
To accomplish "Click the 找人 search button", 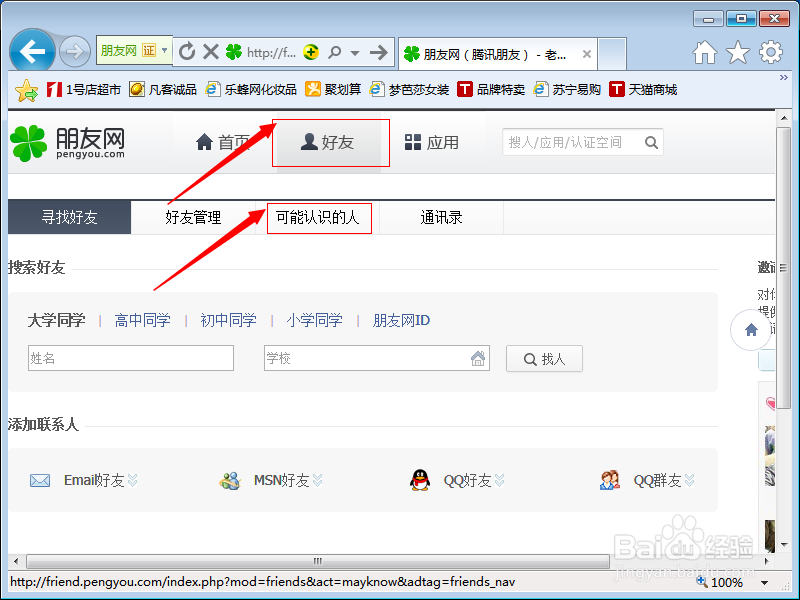I will (x=544, y=358).
